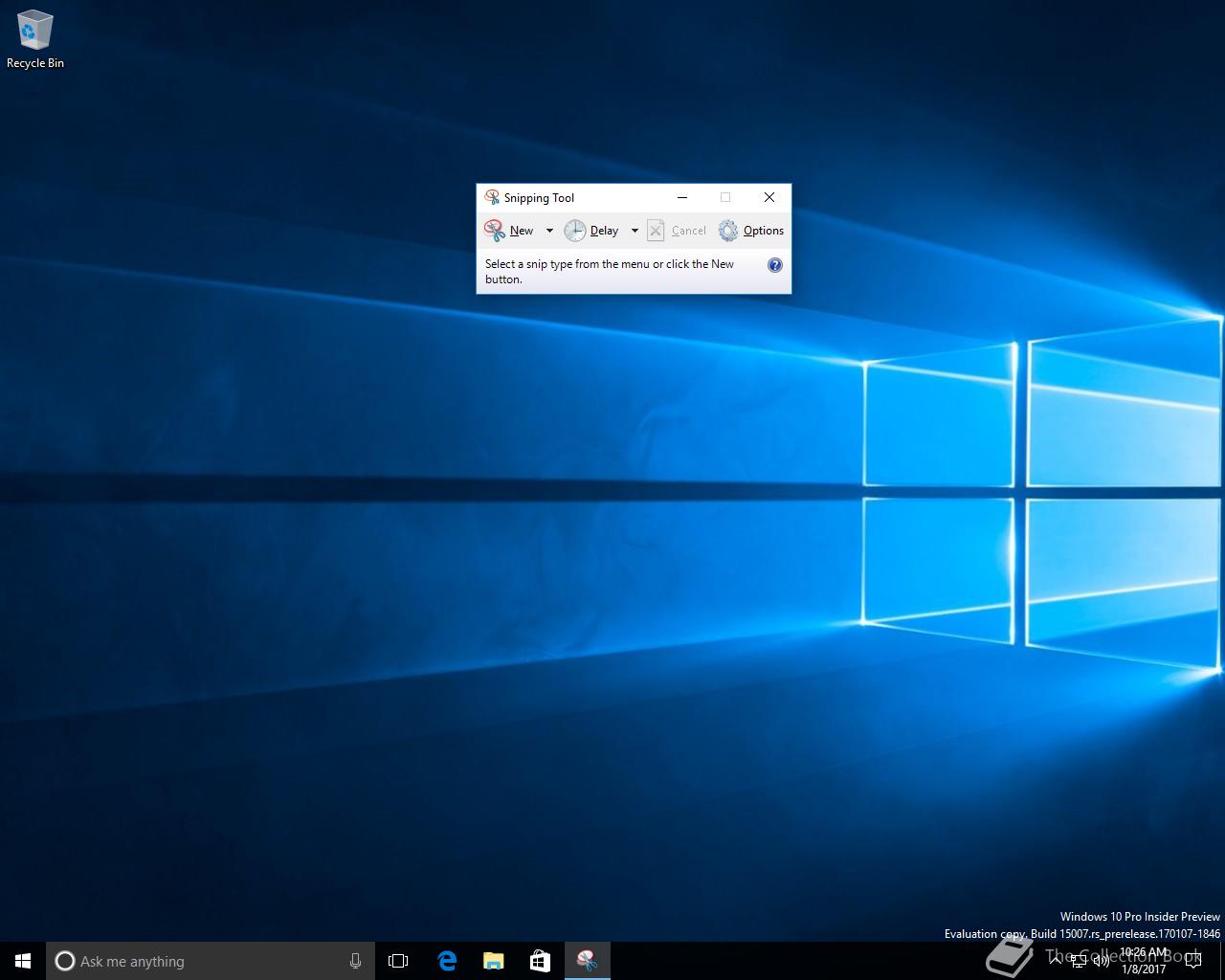The height and width of the screenshot is (980, 1225).
Task: Launch Microsoft Edge from the taskbar
Action: (x=447, y=961)
